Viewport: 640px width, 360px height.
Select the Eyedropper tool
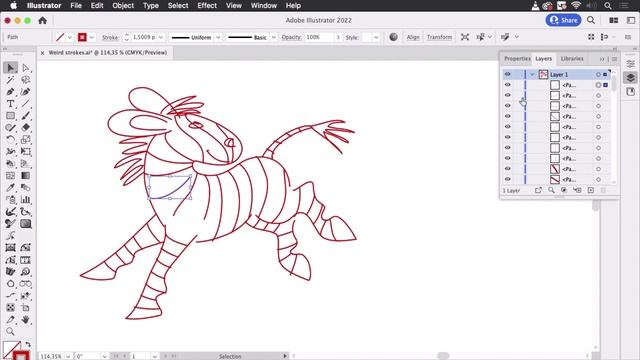click(11, 188)
